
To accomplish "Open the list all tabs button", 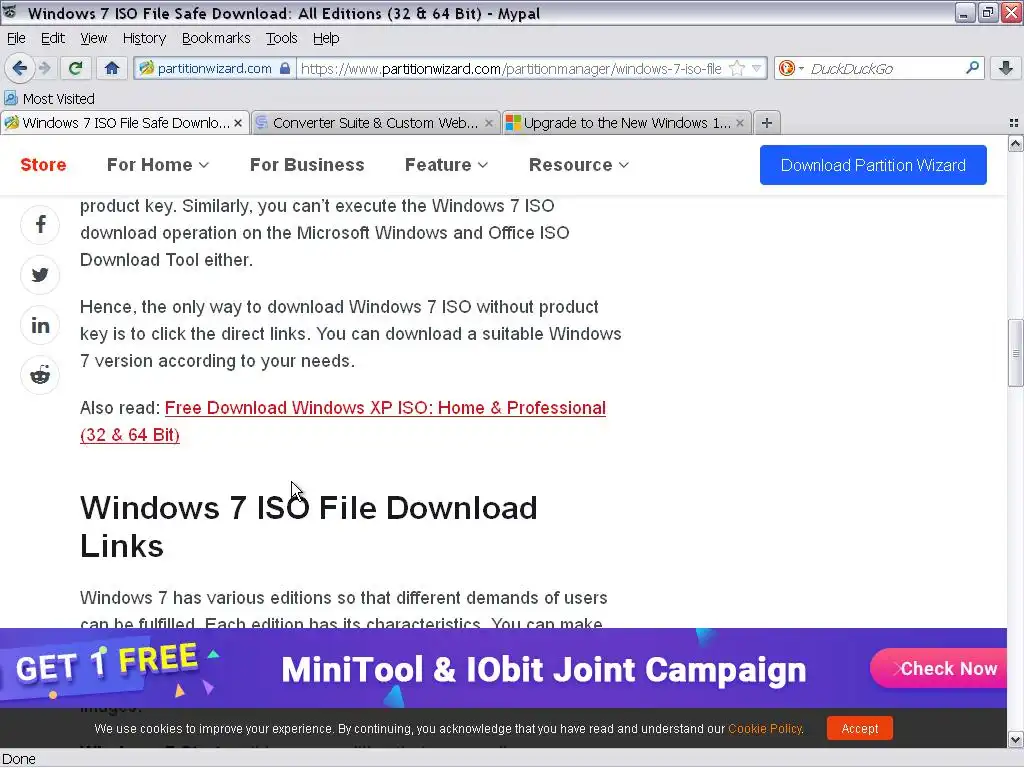I will (x=1014, y=123).
